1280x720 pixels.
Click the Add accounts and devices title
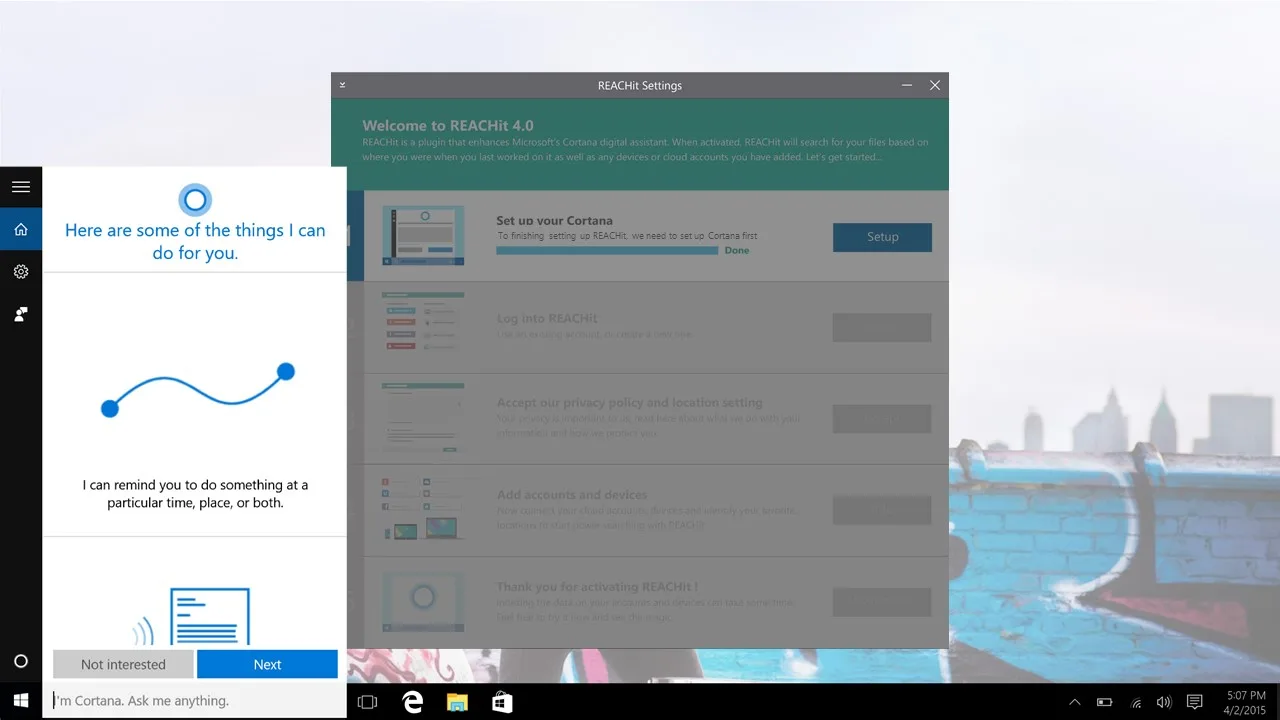572,495
